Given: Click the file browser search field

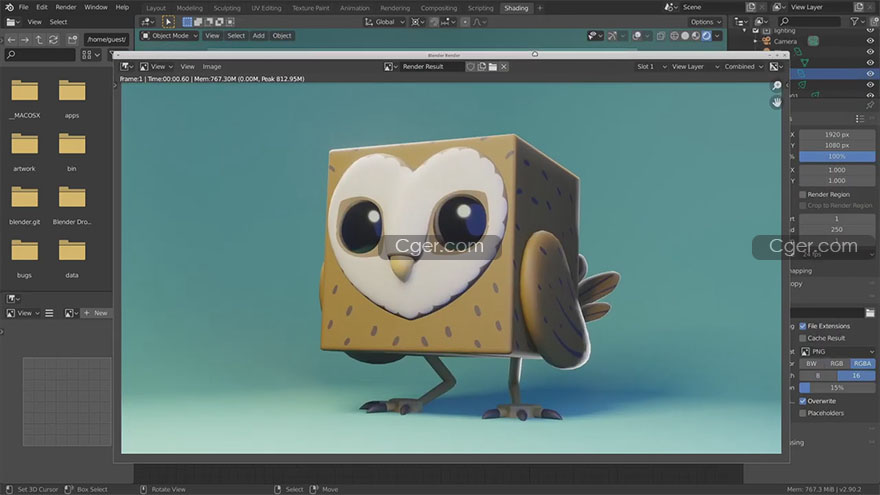Looking at the screenshot, I should click(x=40, y=55).
